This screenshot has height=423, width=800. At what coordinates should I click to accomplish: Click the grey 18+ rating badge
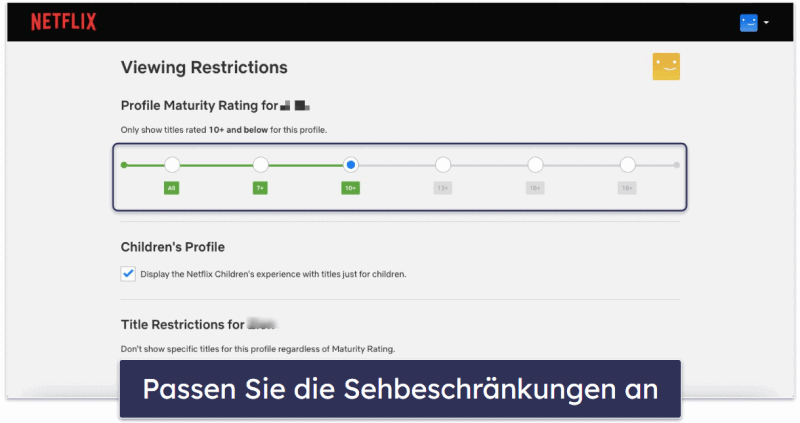coord(627,188)
